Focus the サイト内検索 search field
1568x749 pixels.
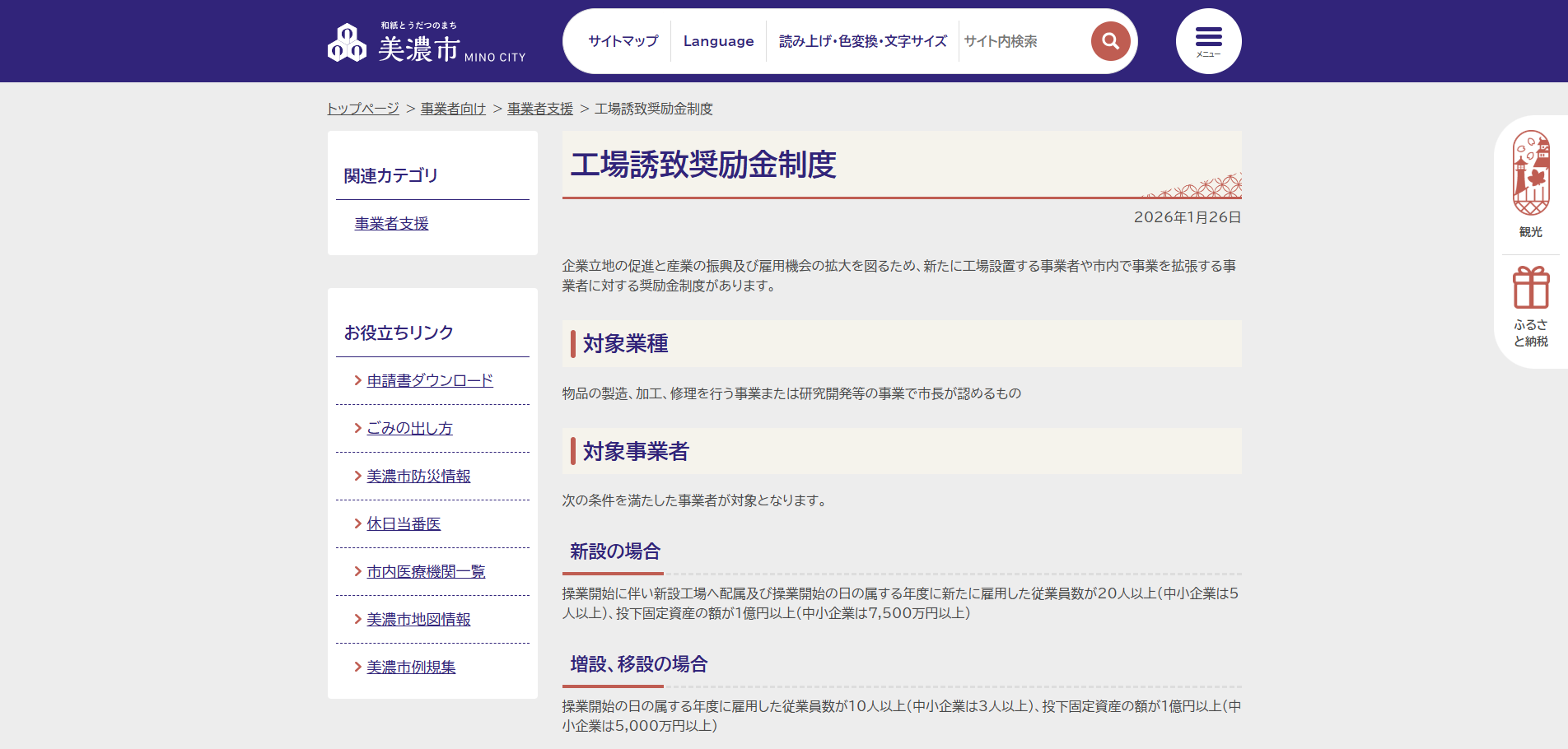1024,41
